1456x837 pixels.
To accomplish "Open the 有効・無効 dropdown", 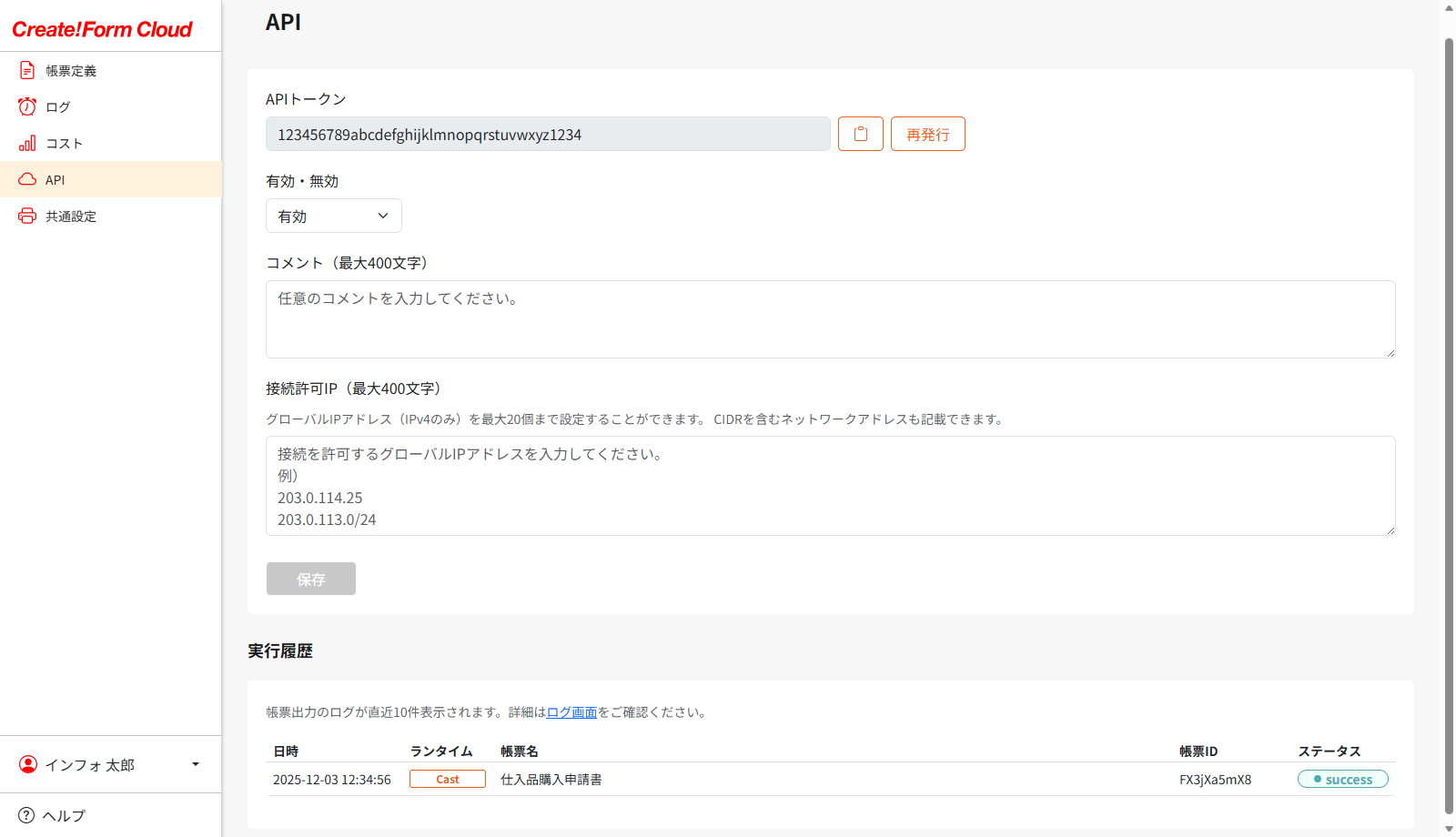I will point(333,216).
